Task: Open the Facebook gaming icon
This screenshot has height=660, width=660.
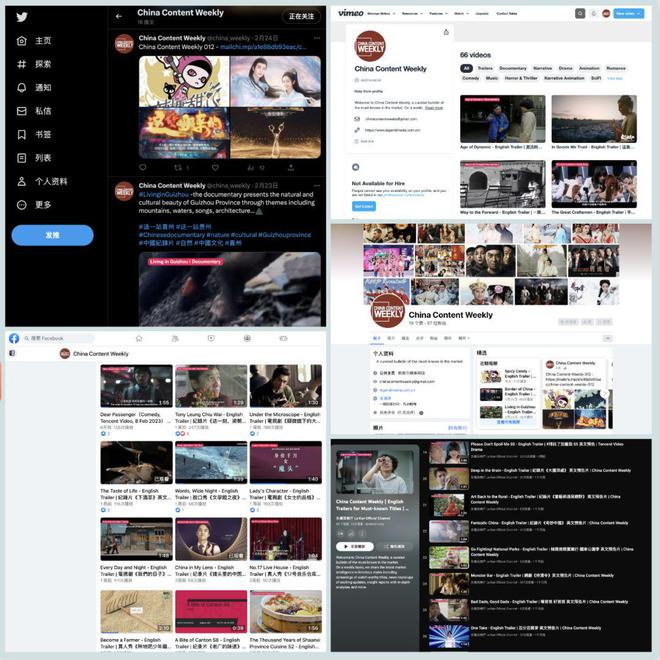Action: click(283, 338)
